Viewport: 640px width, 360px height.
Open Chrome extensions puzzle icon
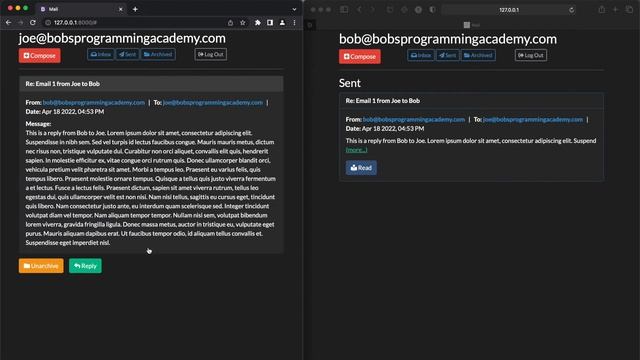click(x=258, y=23)
